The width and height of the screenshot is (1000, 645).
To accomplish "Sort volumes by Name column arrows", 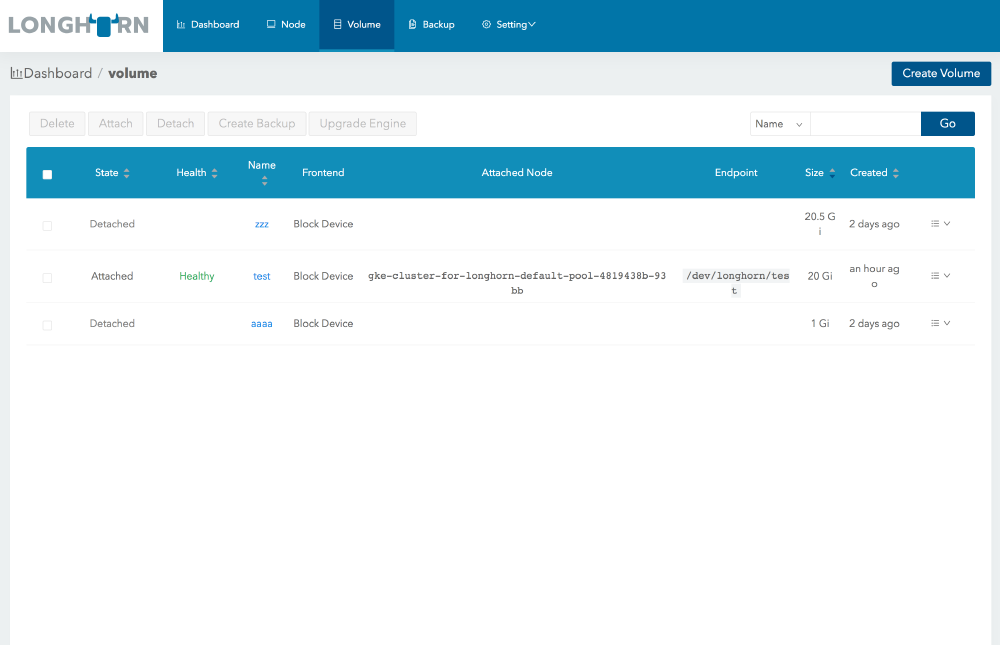I will point(264,181).
